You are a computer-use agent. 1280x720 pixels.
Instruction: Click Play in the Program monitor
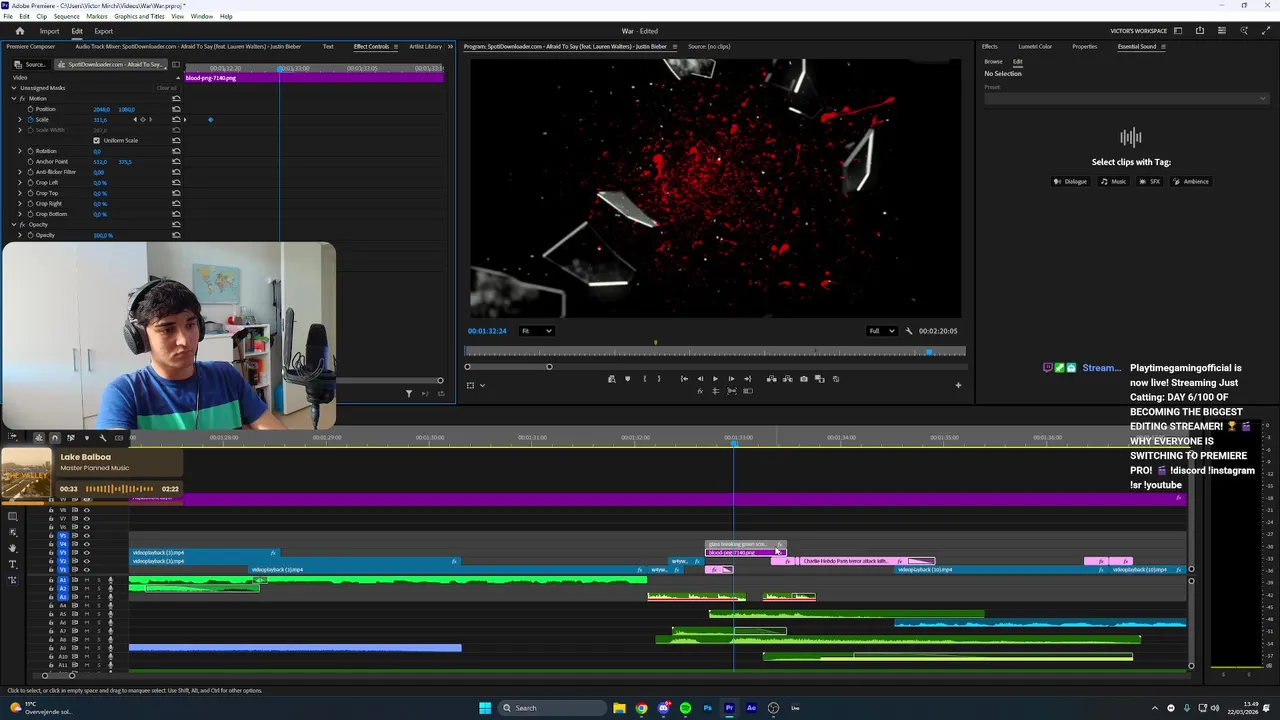coord(715,379)
